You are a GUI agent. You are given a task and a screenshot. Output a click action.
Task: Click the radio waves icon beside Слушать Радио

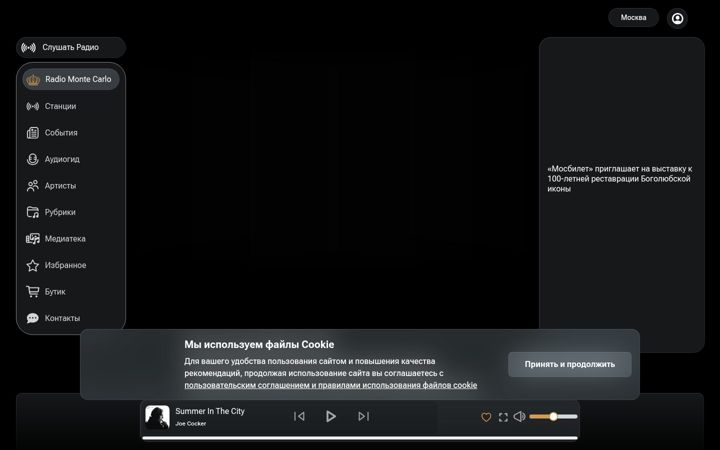(28, 47)
